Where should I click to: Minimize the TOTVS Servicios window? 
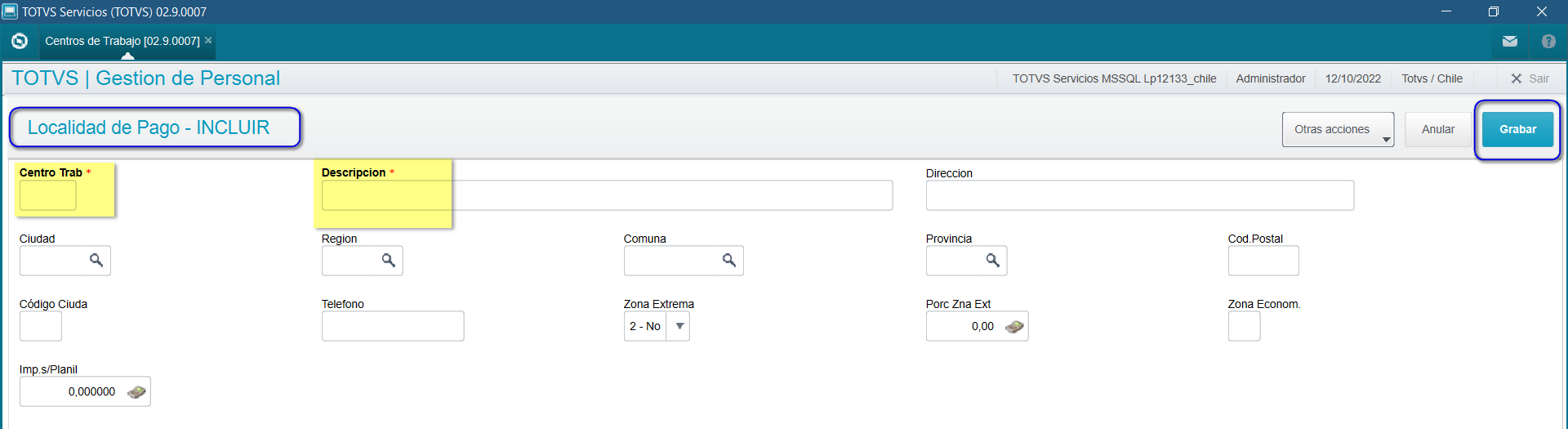click(1446, 11)
